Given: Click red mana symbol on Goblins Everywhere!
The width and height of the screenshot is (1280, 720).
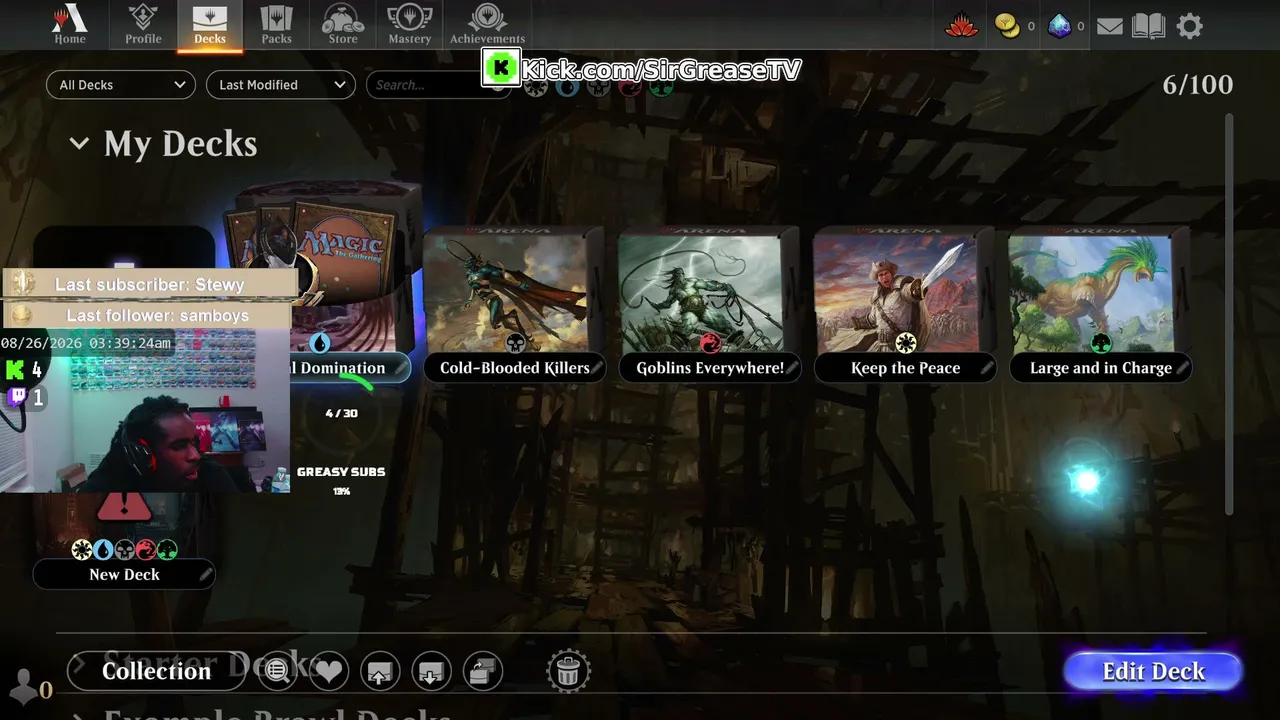Looking at the screenshot, I should pos(710,343).
